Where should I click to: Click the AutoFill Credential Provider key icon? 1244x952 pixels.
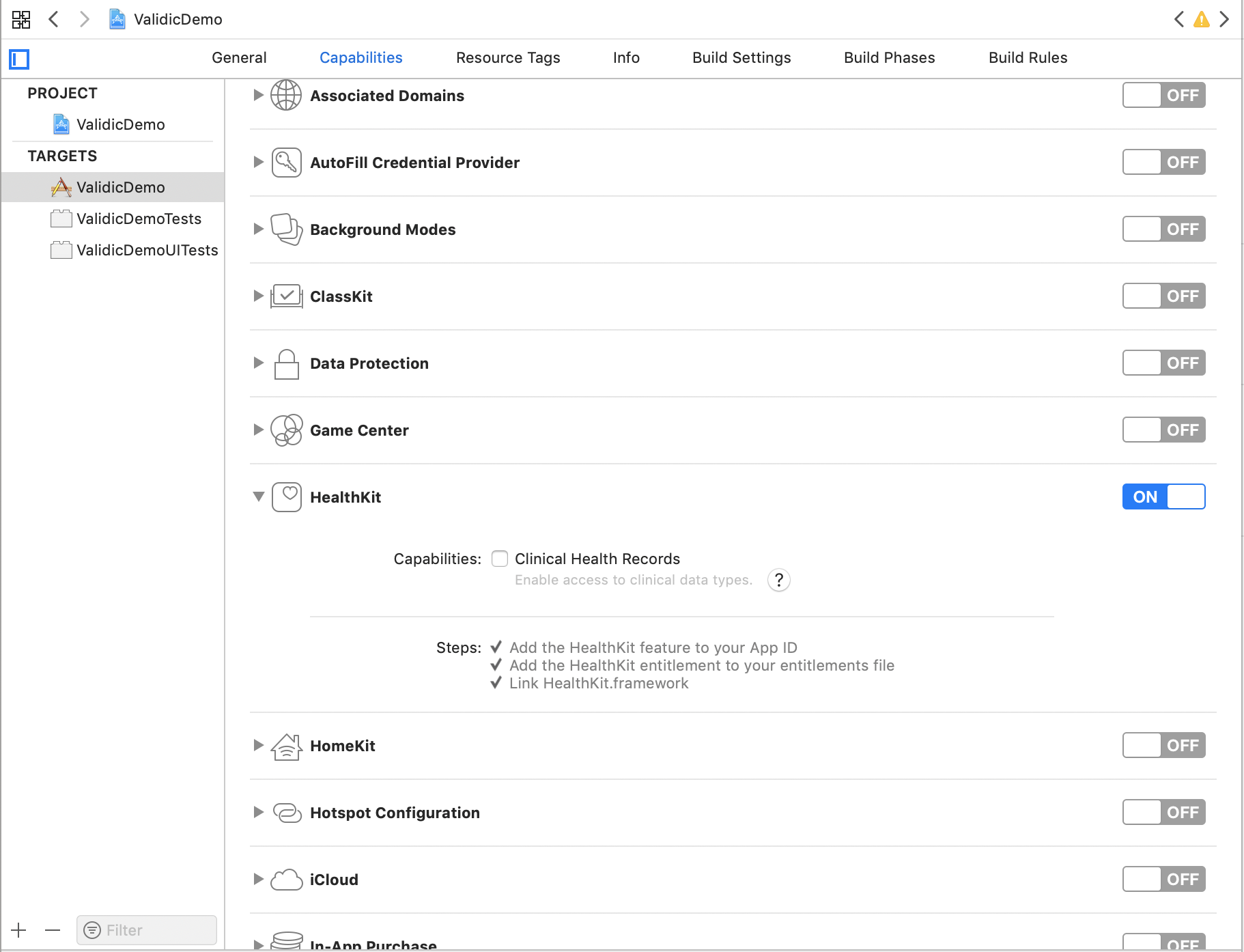[286, 163]
